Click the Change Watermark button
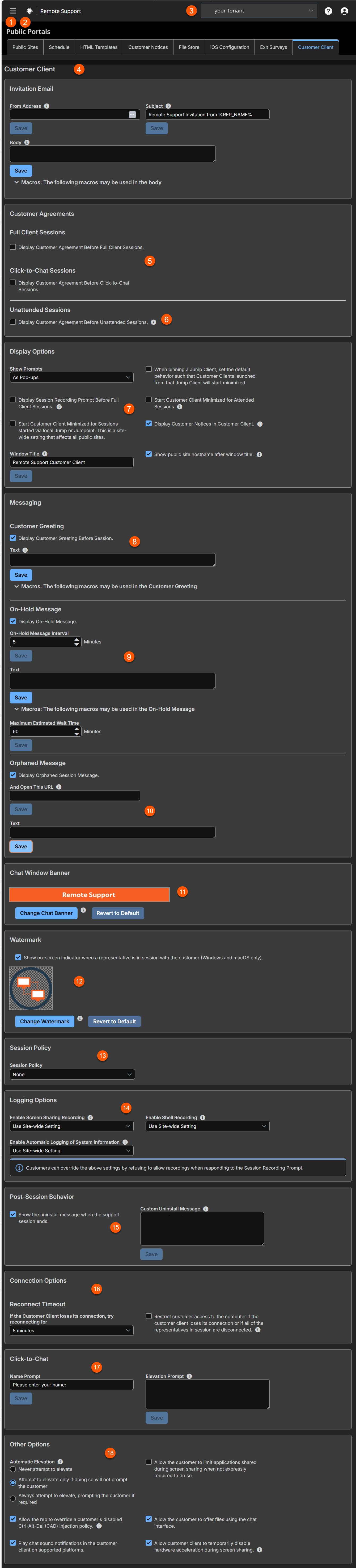The width and height of the screenshot is (356, 1568). pos(45,1021)
